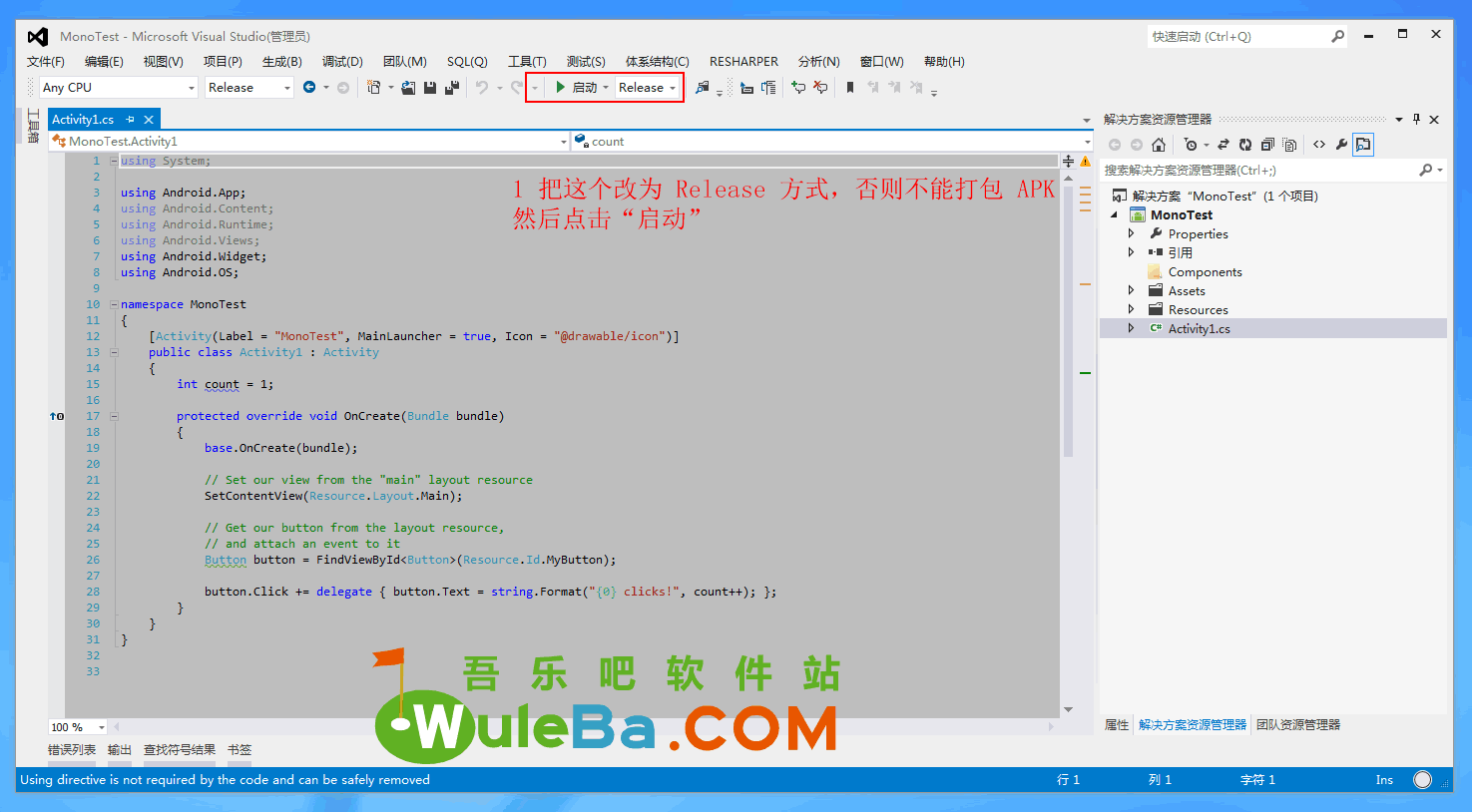Expand the 引用 references node
This screenshot has width=1472, height=812.
1131,252
